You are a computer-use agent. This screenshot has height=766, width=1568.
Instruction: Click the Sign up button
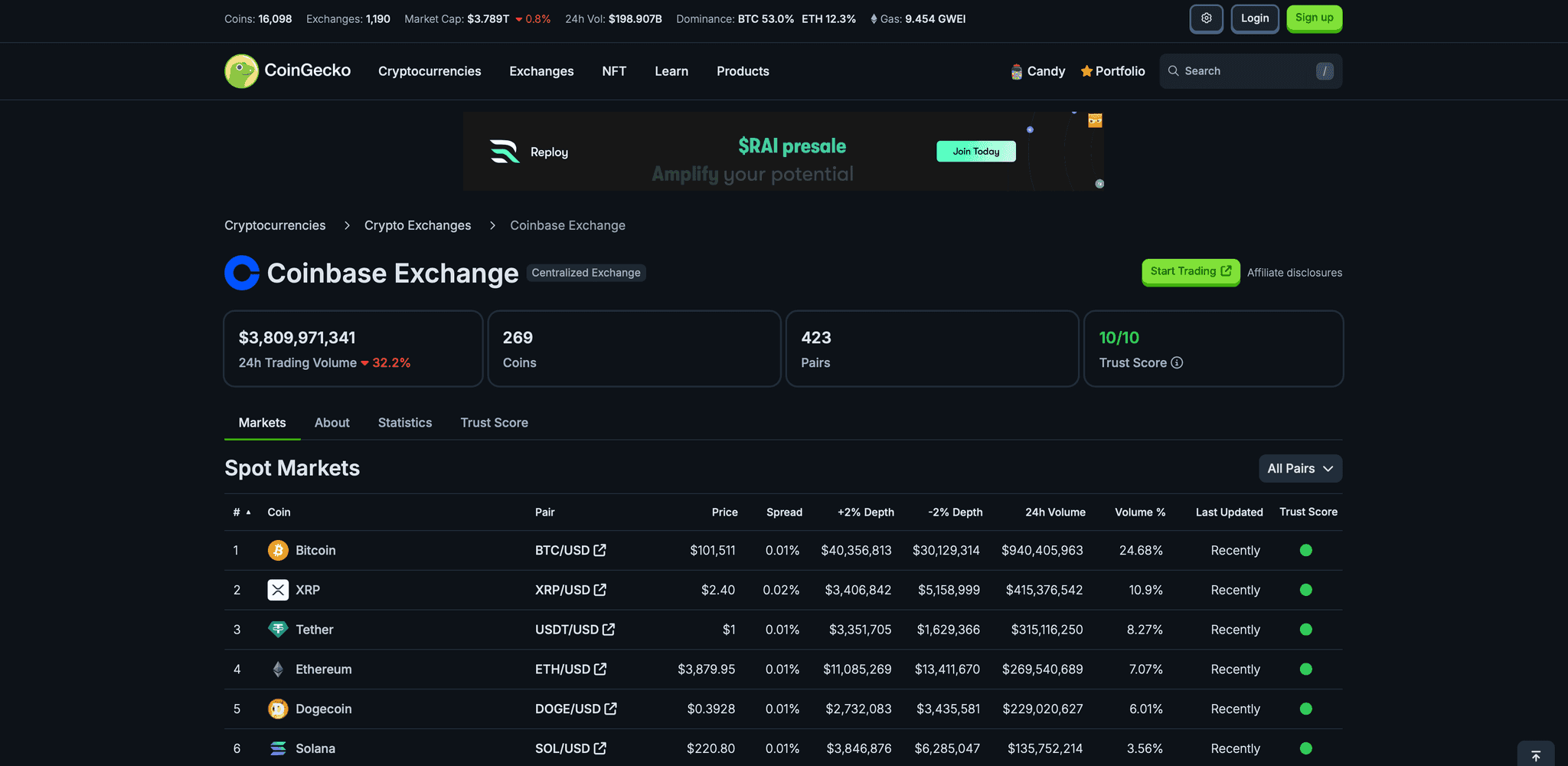[1314, 18]
